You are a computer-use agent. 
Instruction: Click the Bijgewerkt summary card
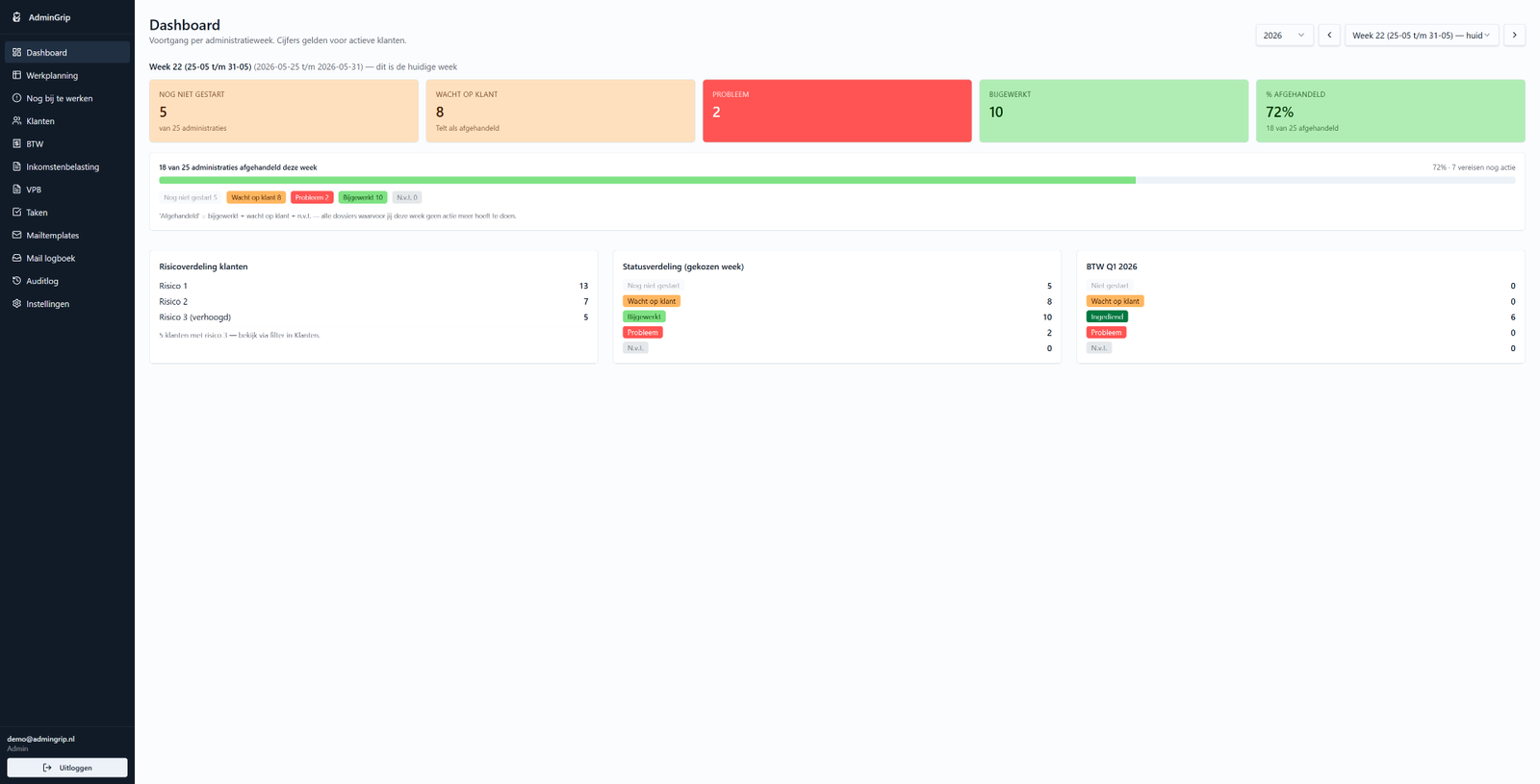(x=1114, y=111)
